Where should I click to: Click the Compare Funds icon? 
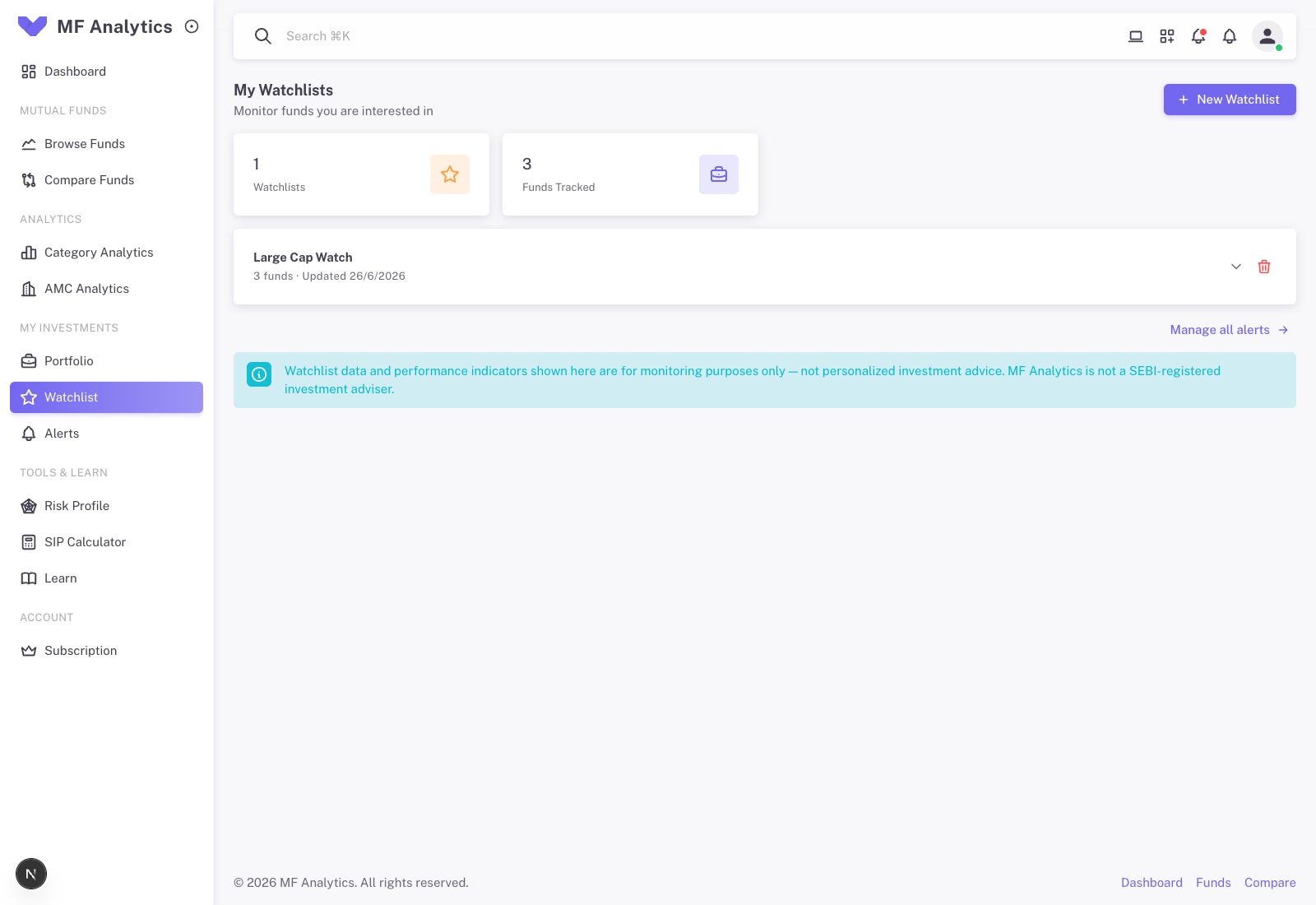(x=29, y=180)
